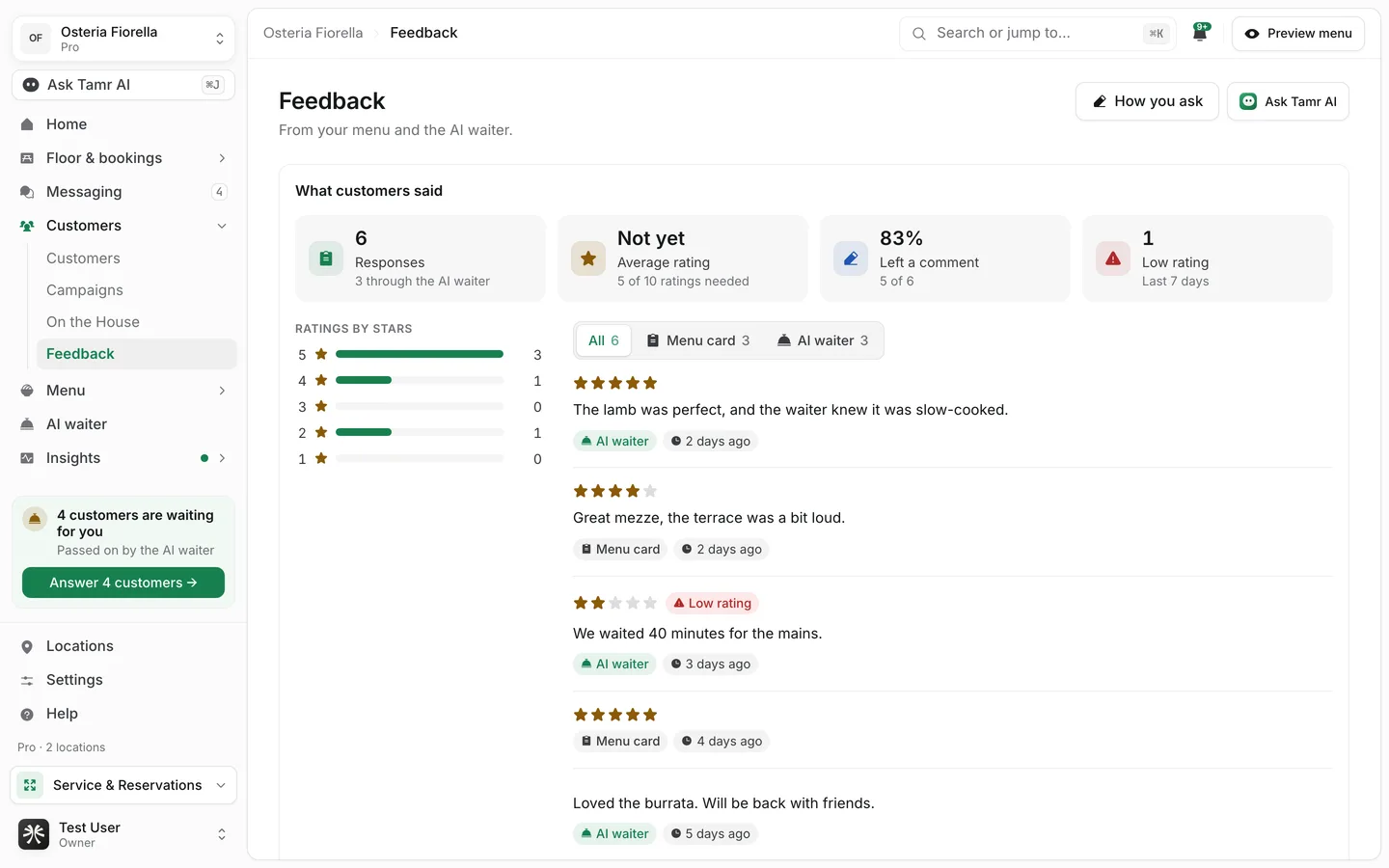
Task: Open On the House submenu item
Action: click(93, 322)
